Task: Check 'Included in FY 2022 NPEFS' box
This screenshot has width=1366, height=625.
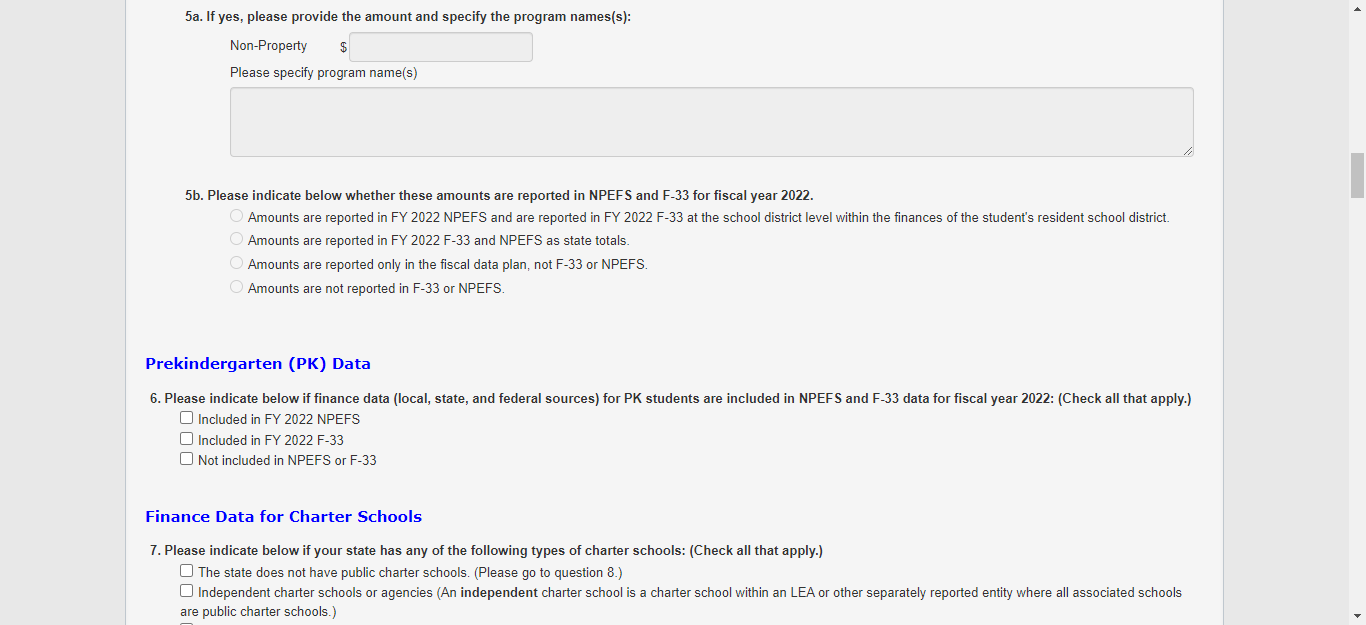Action: pos(187,418)
